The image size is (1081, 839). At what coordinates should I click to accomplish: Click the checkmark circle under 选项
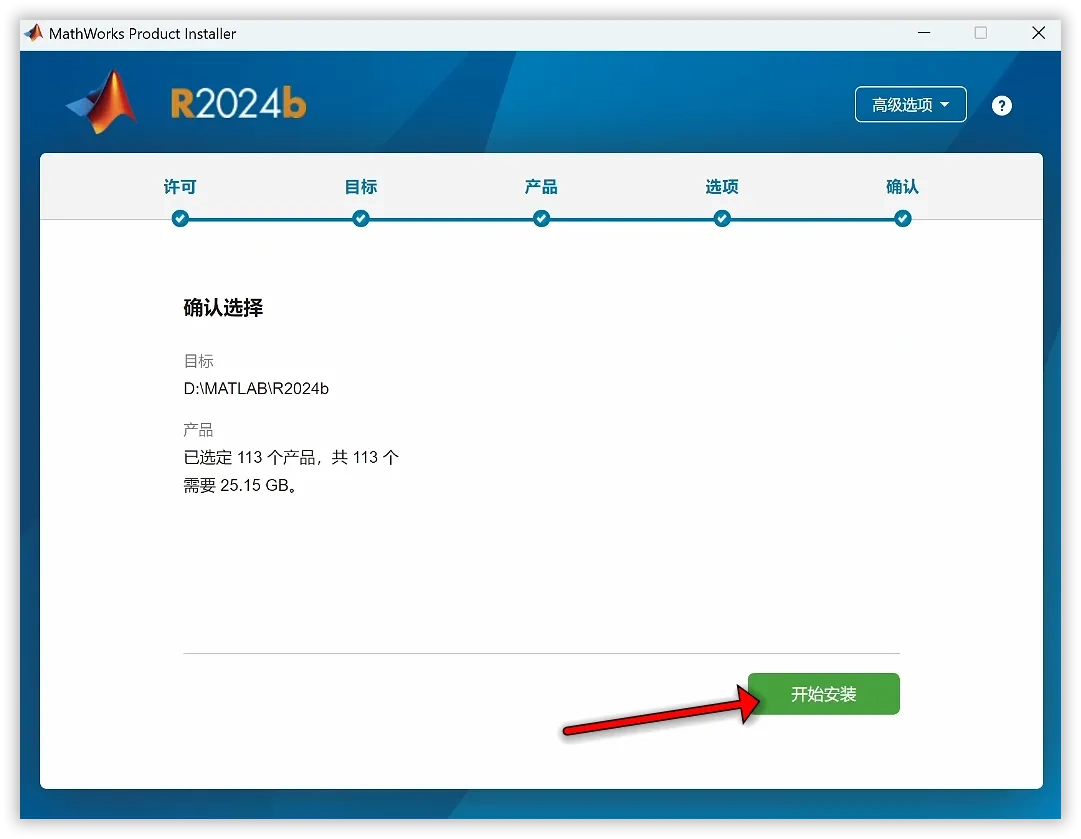click(x=722, y=219)
